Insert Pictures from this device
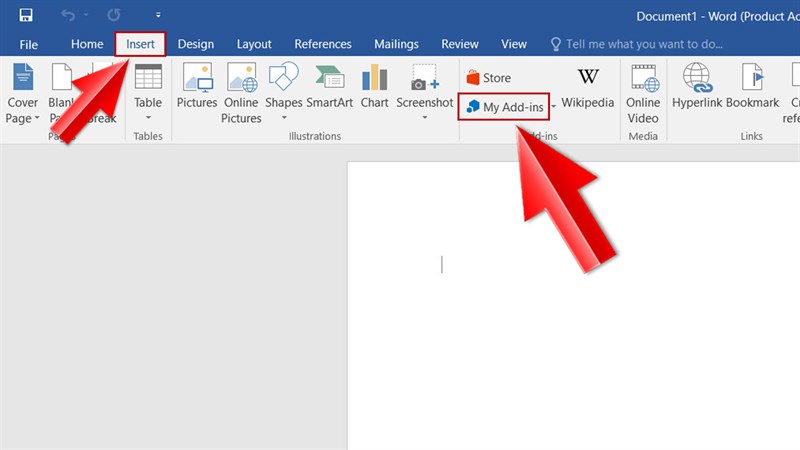The height and width of the screenshot is (450, 800). coord(197,86)
